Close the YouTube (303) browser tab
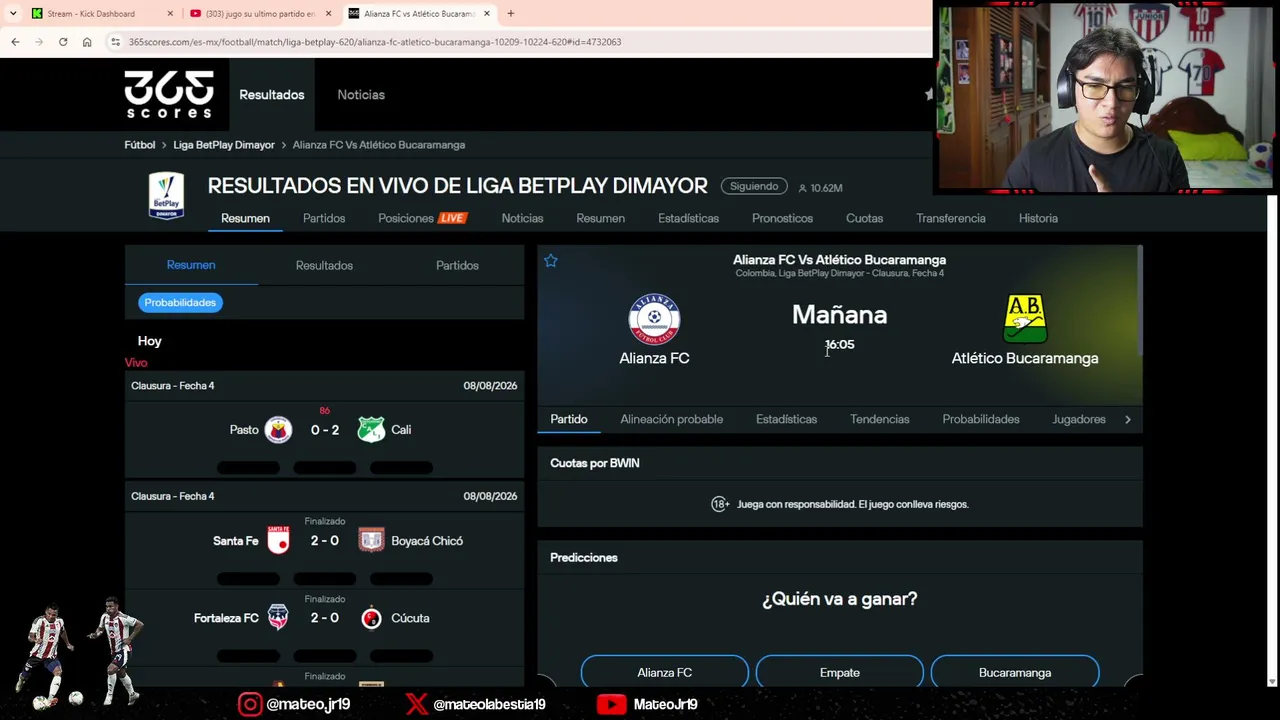 [x=328, y=14]
